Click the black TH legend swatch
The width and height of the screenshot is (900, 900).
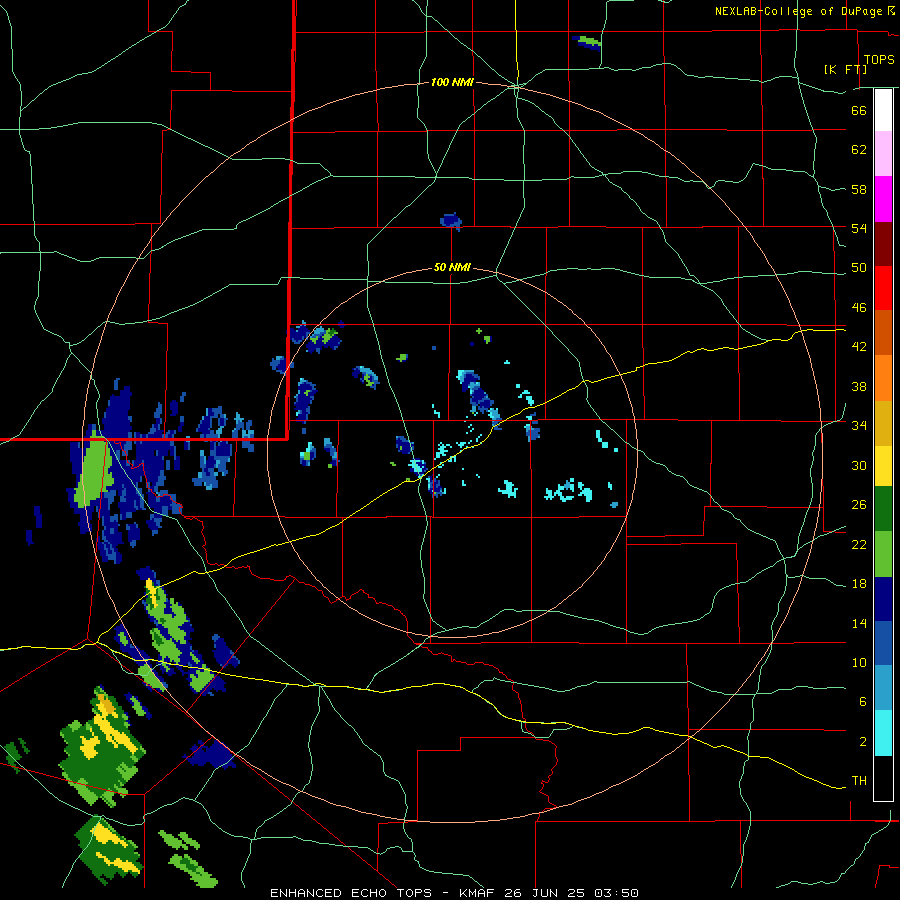883,778
